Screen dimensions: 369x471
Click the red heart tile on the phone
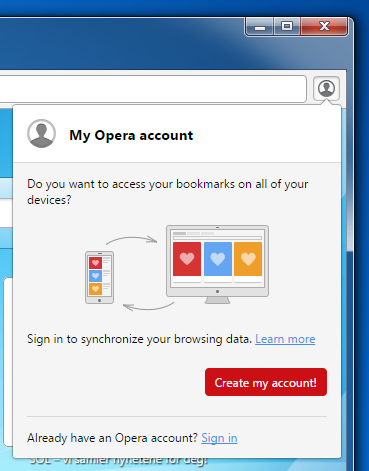96,263
